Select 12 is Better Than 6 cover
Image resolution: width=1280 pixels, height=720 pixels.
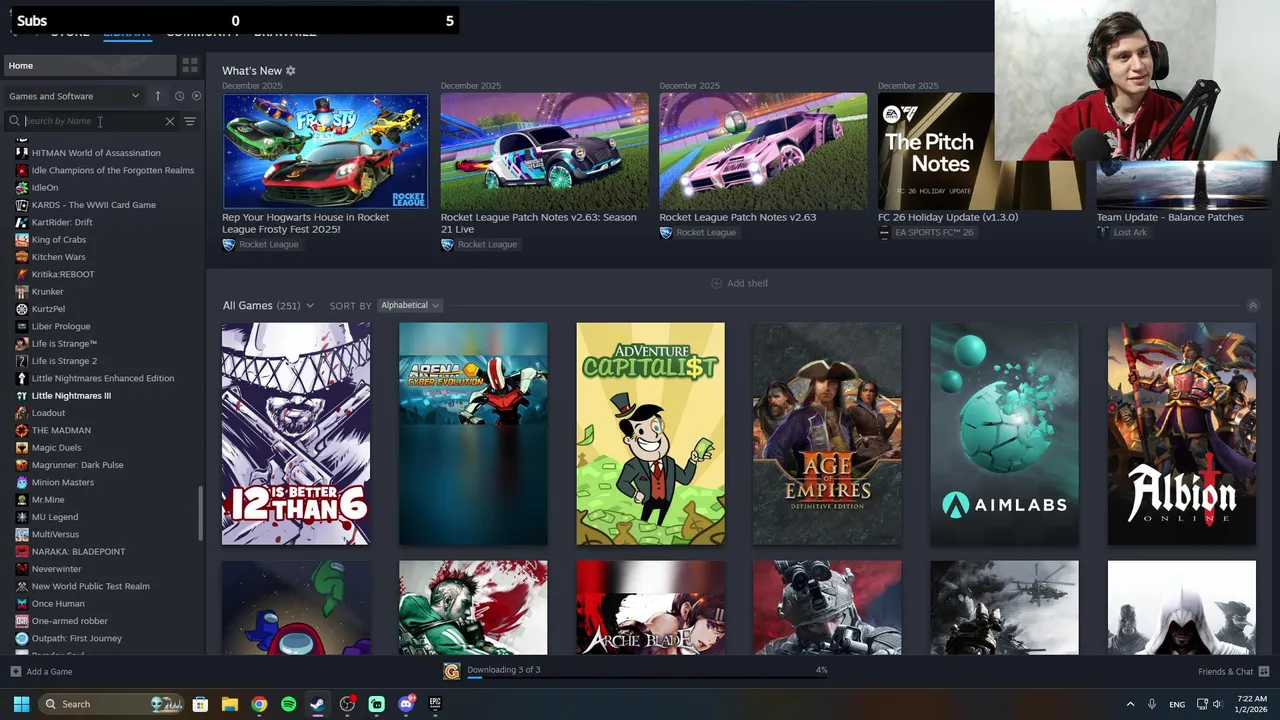click(x=296, y=434)
